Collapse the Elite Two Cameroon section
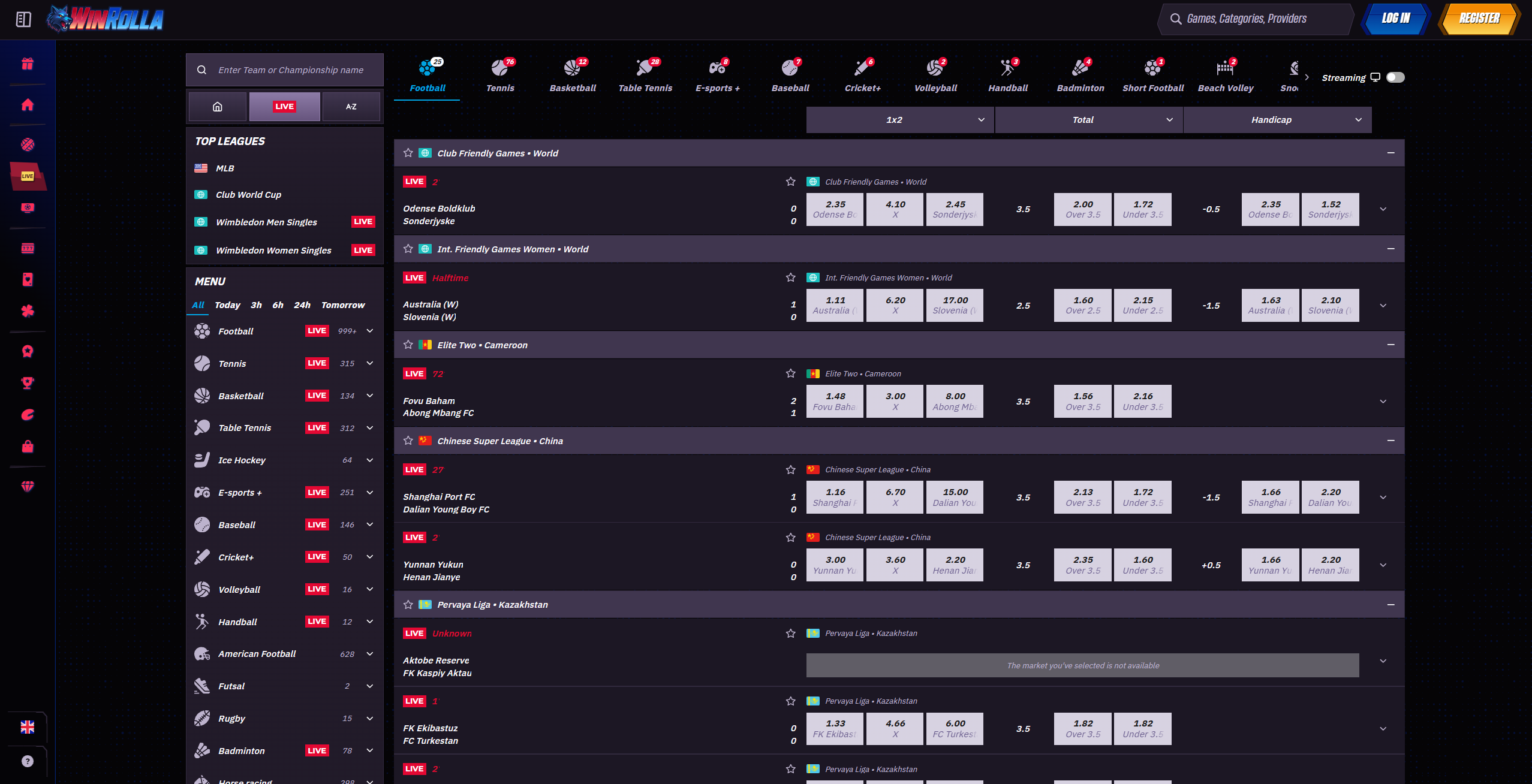 1390,345
